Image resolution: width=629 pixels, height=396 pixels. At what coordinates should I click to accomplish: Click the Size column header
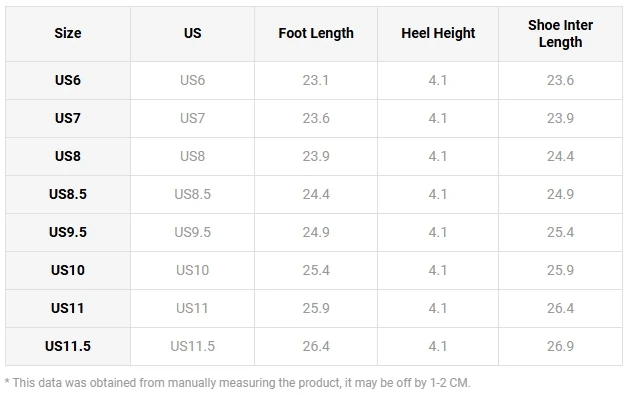(68, 33)
